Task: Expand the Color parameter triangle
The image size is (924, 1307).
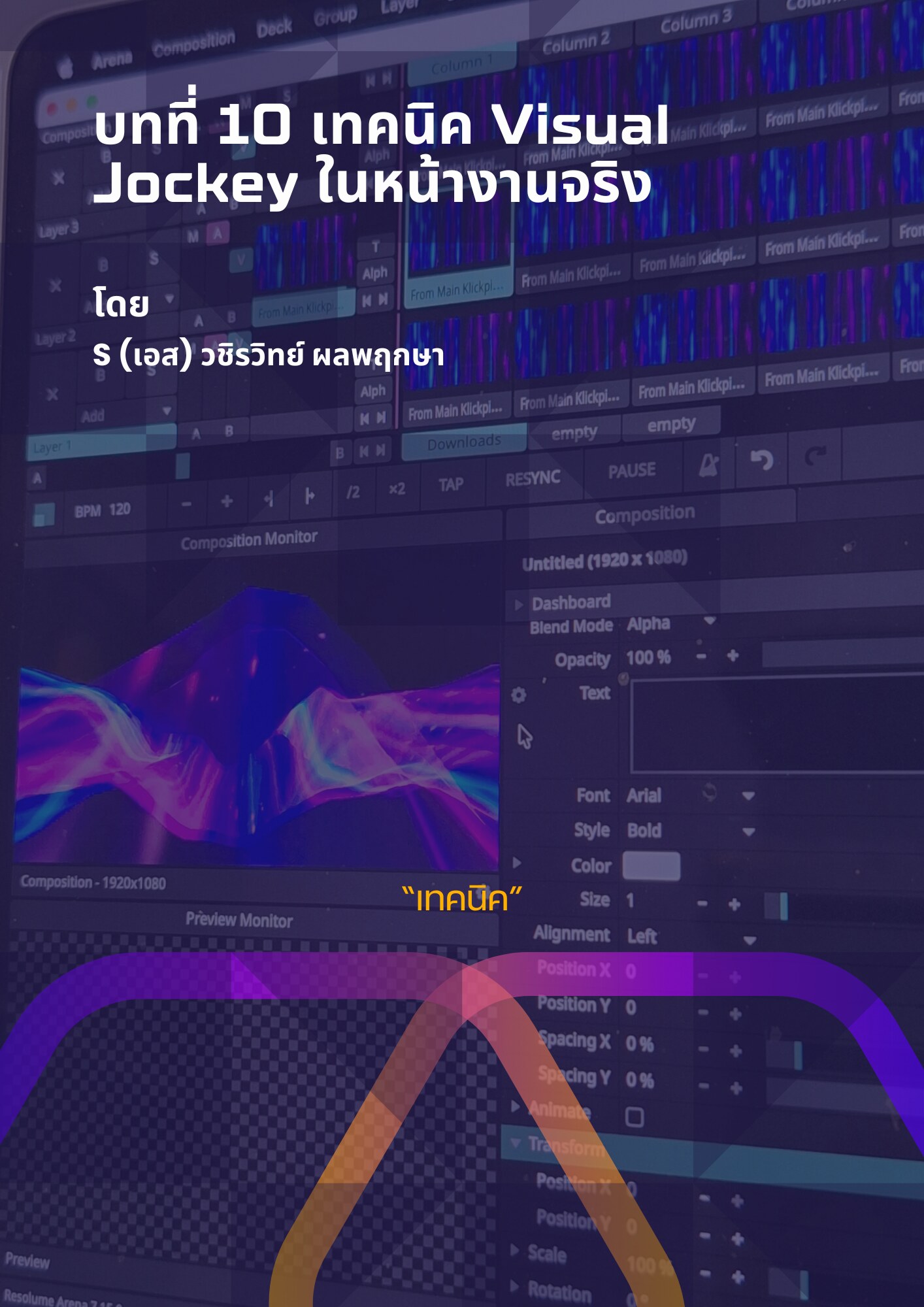Action: tap(517, 863)
